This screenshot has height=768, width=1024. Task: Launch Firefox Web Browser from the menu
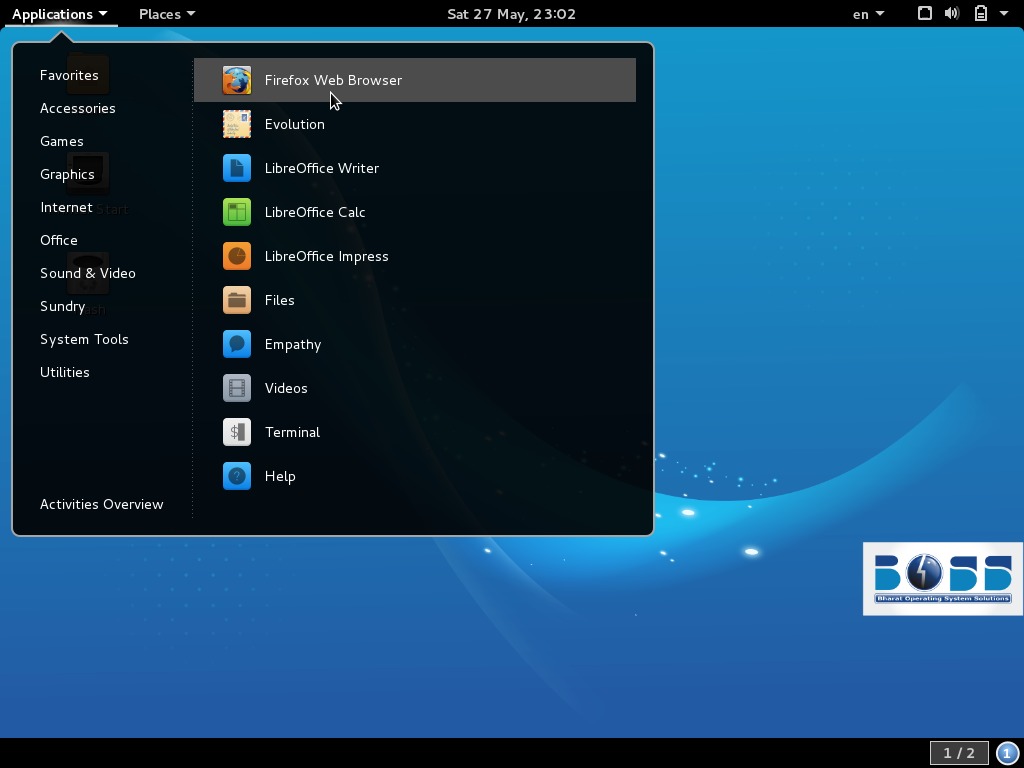[x=333, y=80]
